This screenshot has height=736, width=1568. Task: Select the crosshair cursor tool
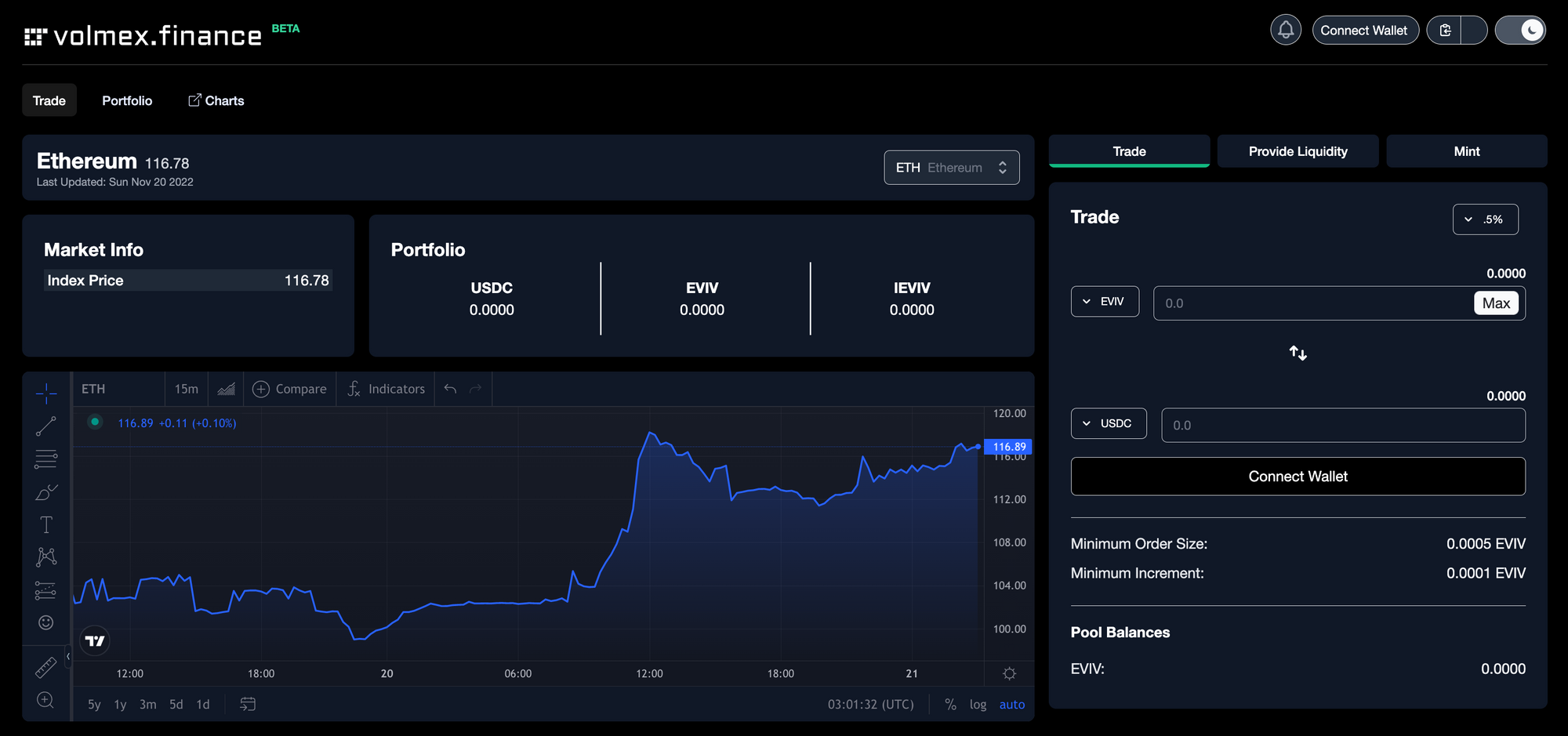click(46, 393)
